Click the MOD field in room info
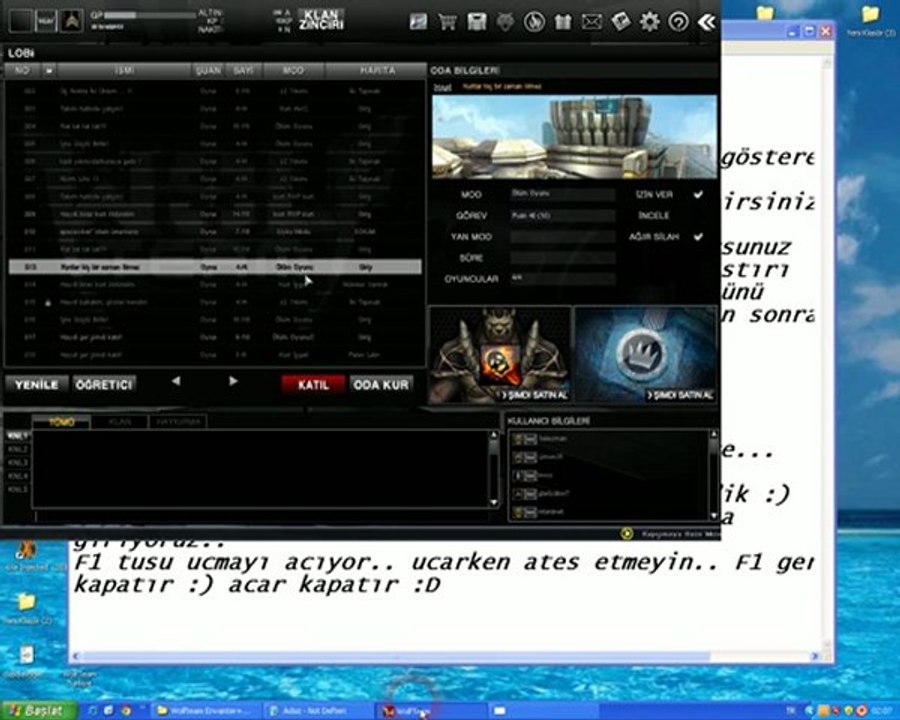This screenshot has width=900, height=720. 562,194
